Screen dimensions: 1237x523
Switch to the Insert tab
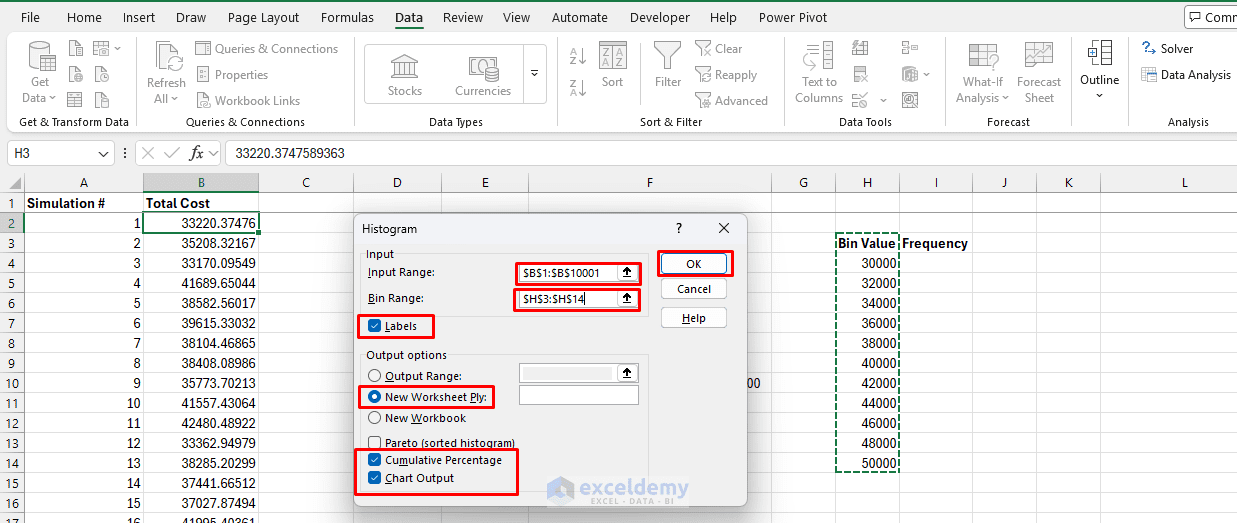pos(139,17)
